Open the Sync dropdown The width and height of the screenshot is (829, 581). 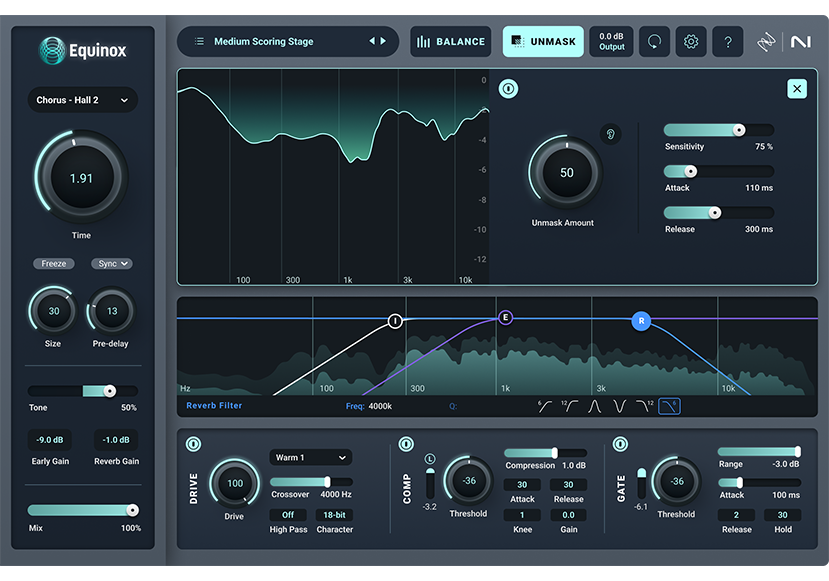coord(112,263)
